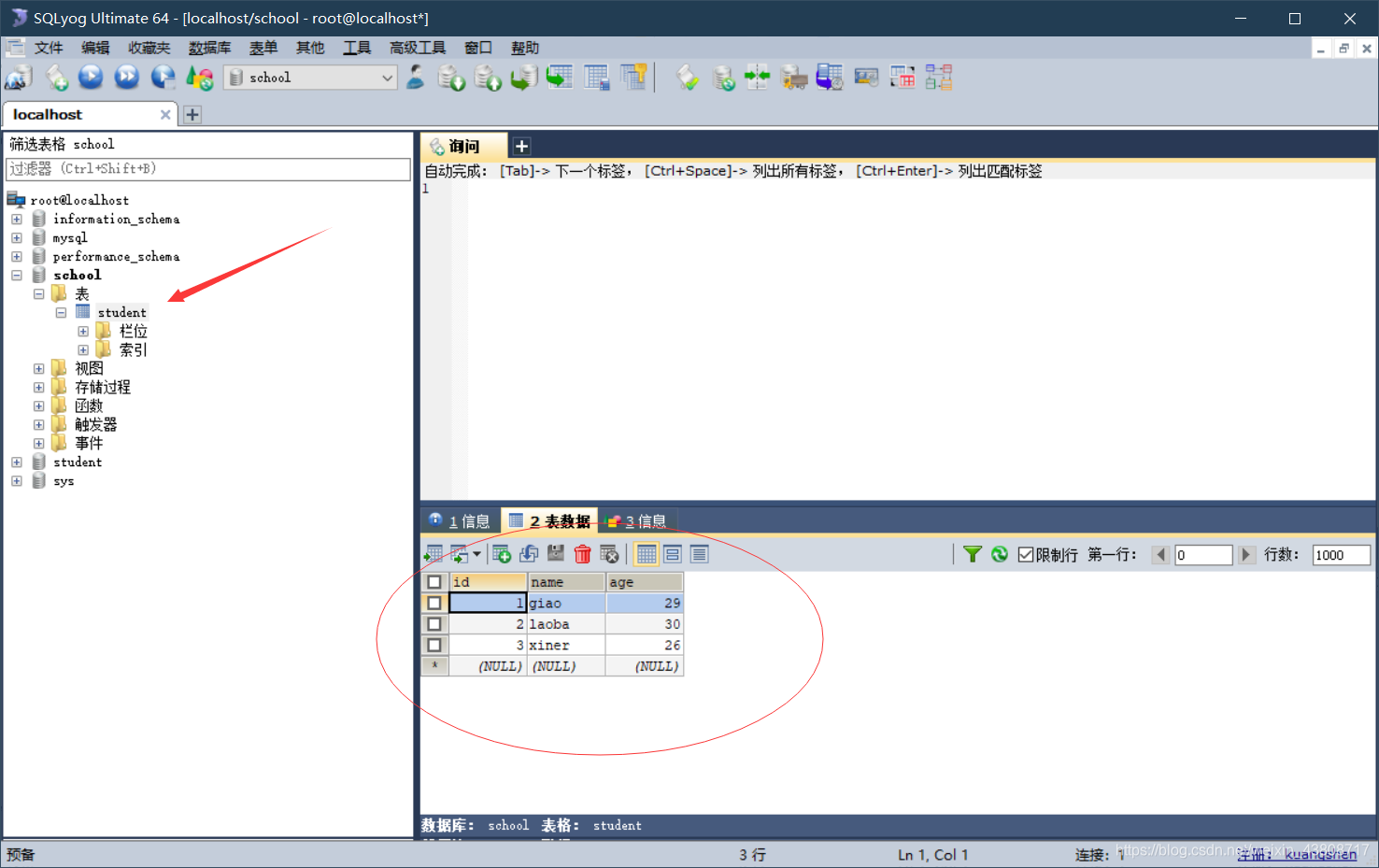The width and height of the screenshot is (1379, 868).
Task: Click the table with key schema icon
Action: [x=633, y=78]
